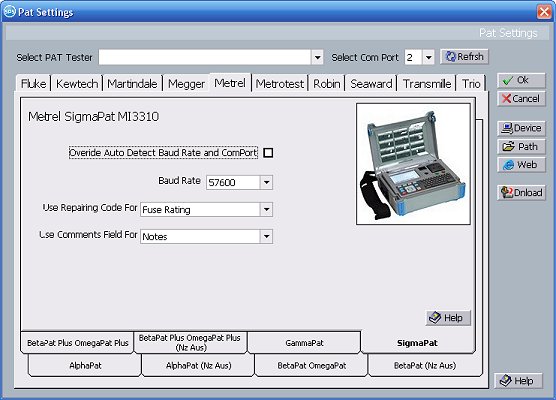Screen dimensions: 556x400
Task: Open the Web button with the browser icon
Action: 521,165
